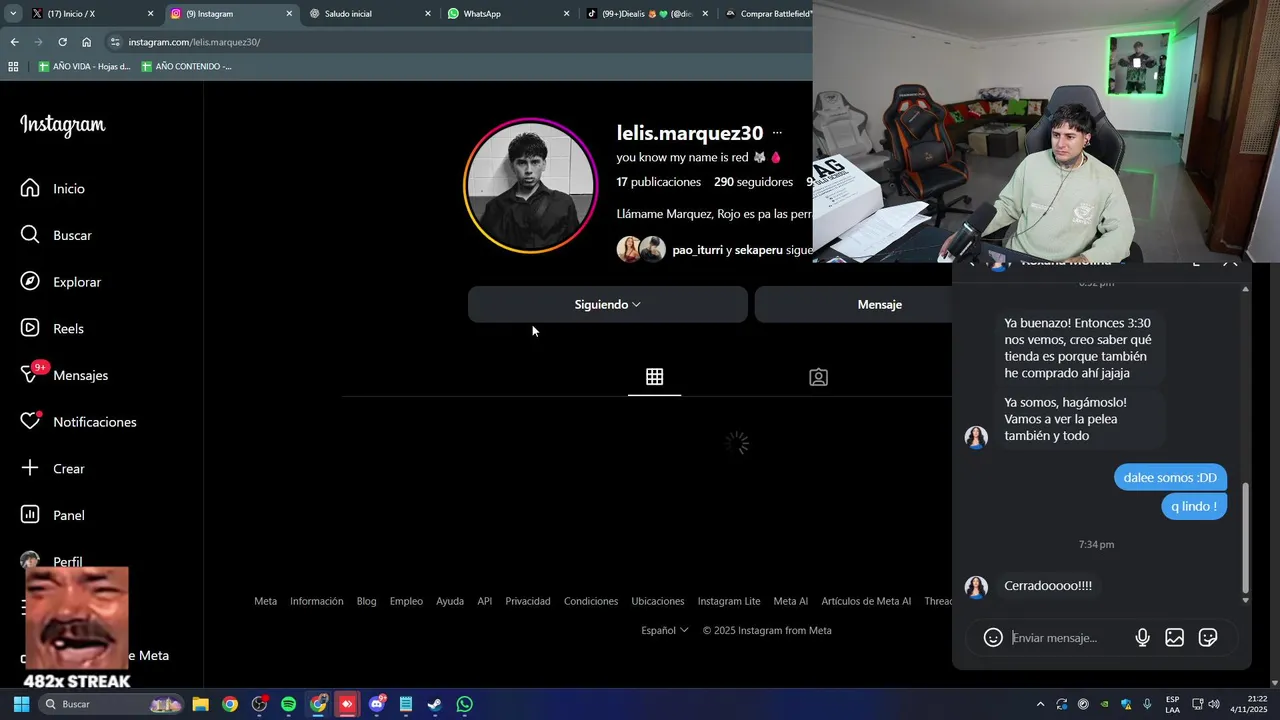Open Meta AI footer link
The width and height of the screenshot is (1280, 720).
[790, 601]
